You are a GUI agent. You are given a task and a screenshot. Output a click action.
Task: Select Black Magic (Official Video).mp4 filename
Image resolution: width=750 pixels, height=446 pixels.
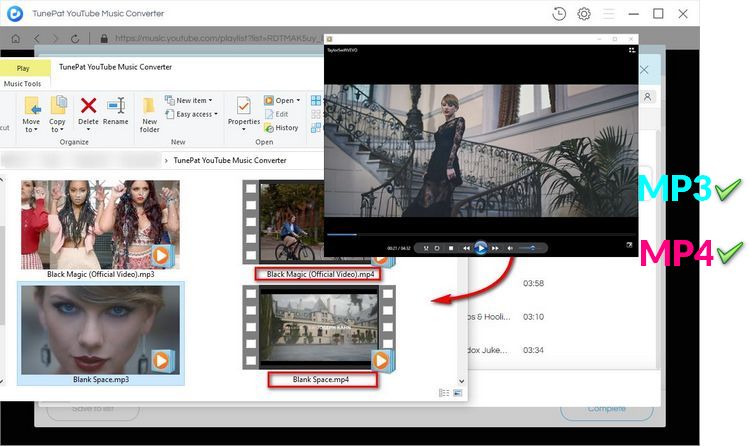[x=320, y=274]
